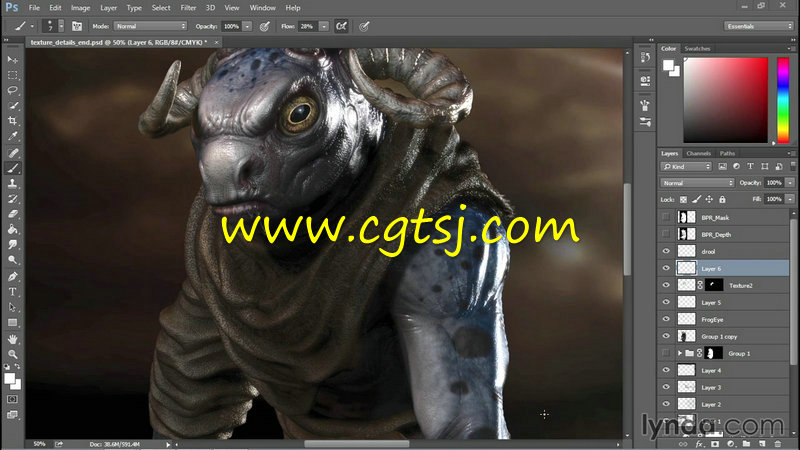Select the Pen tool
The width and height of the screenshot is (800, 450).
pyautogui.click(x=12, y=277)
